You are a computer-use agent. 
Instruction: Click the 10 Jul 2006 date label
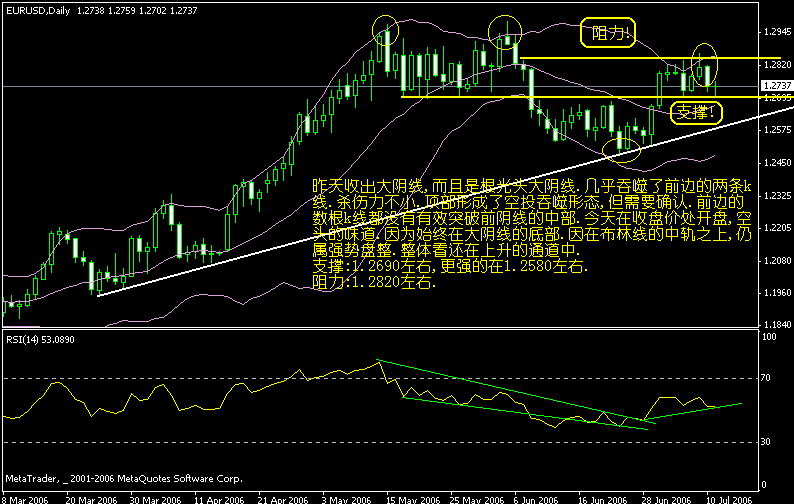730,499
